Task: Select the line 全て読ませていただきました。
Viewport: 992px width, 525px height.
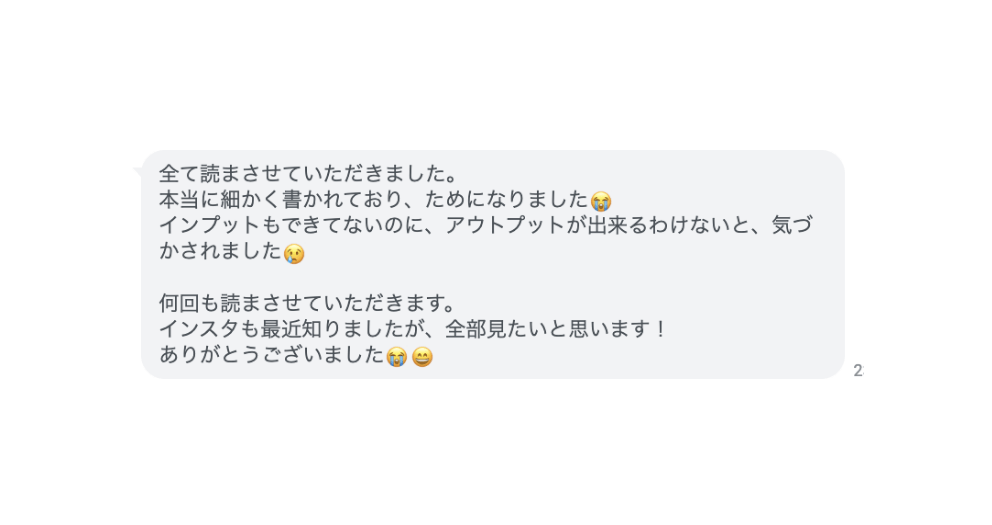Action: click(307, 173)
